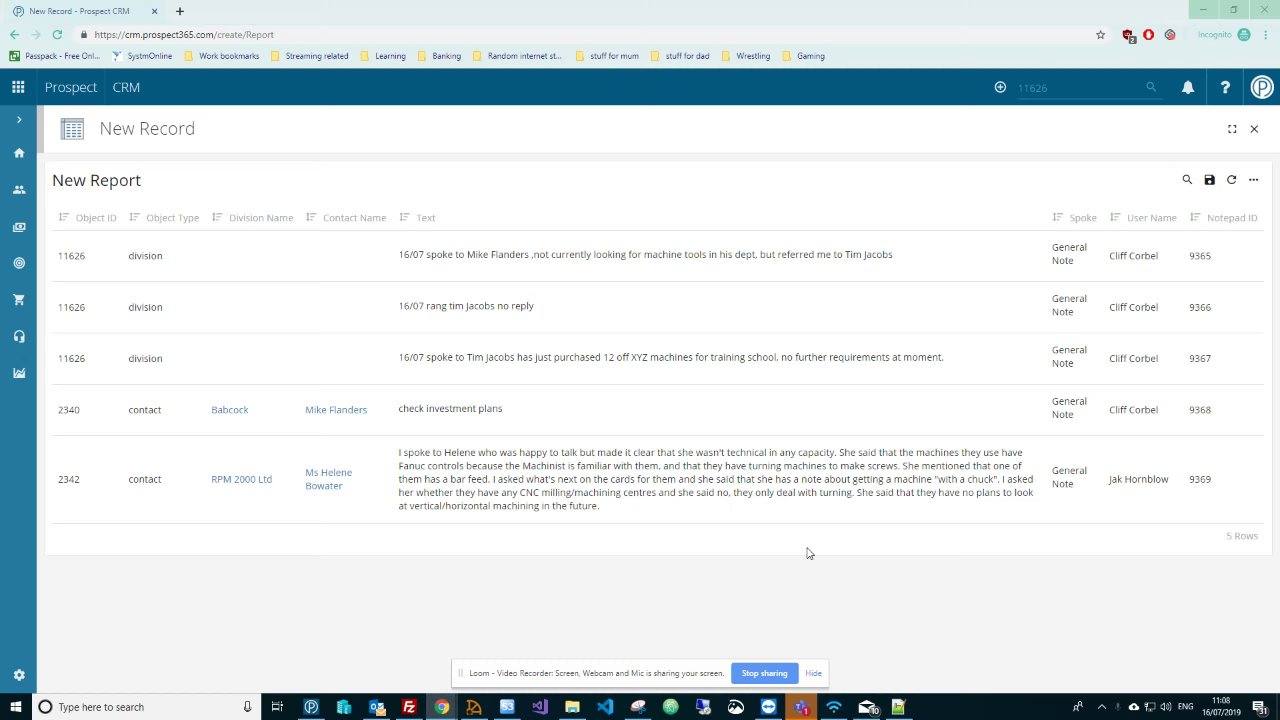Open the Learning bookmarks folder
This screenshot has height=720, width=1280.
point(383,56)
